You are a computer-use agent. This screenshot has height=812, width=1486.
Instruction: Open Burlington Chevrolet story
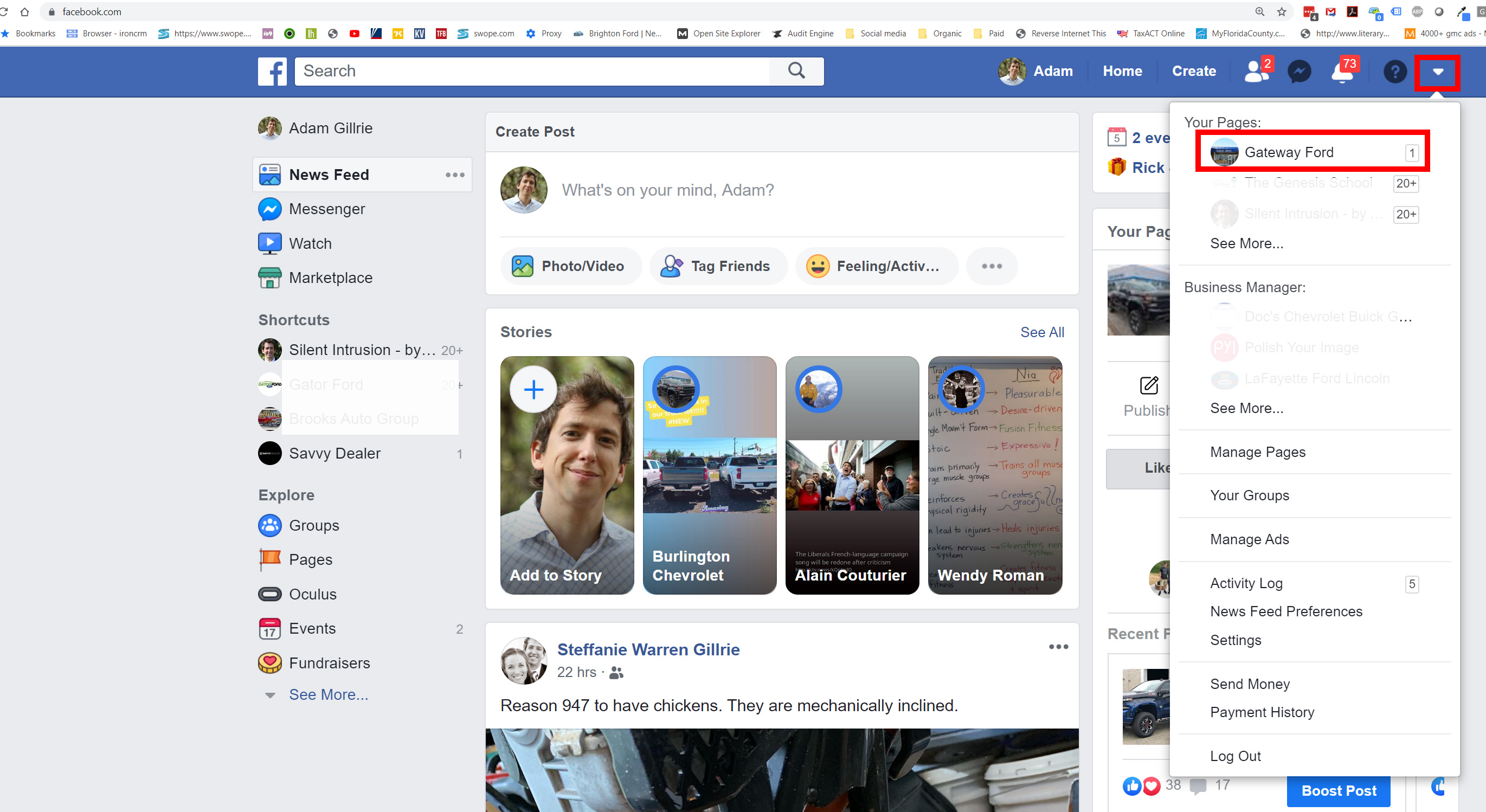(x=710, y=475)
